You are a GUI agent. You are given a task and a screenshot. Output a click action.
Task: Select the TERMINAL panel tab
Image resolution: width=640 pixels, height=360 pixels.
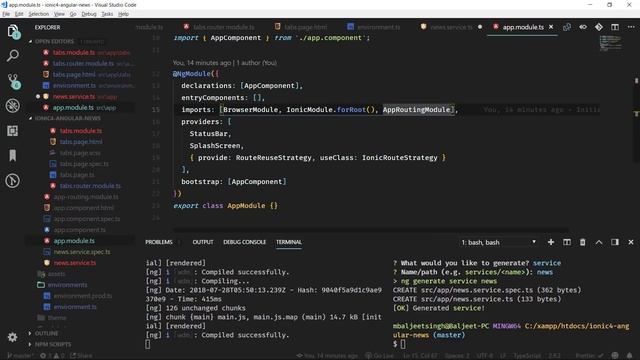[x=289, y=242]
